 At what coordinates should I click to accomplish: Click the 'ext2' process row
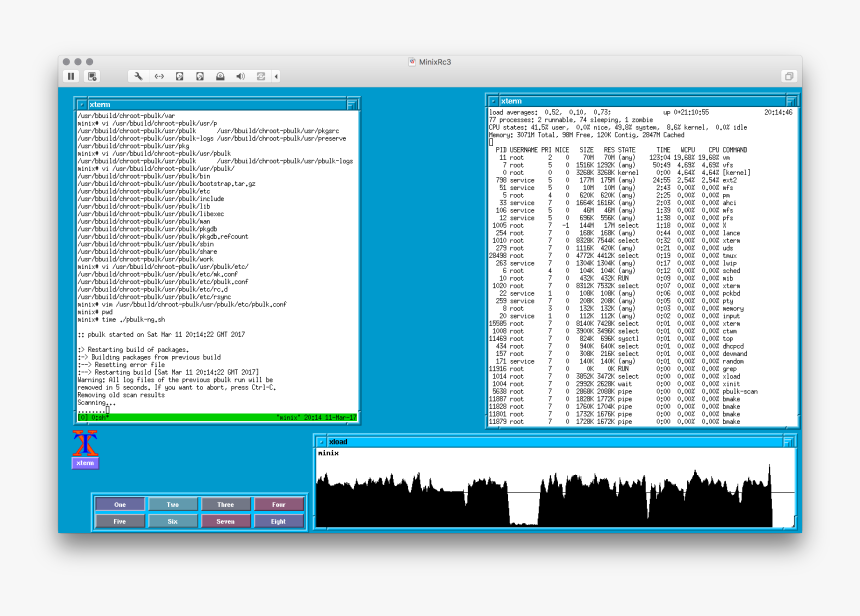click(x=615, y=180)
